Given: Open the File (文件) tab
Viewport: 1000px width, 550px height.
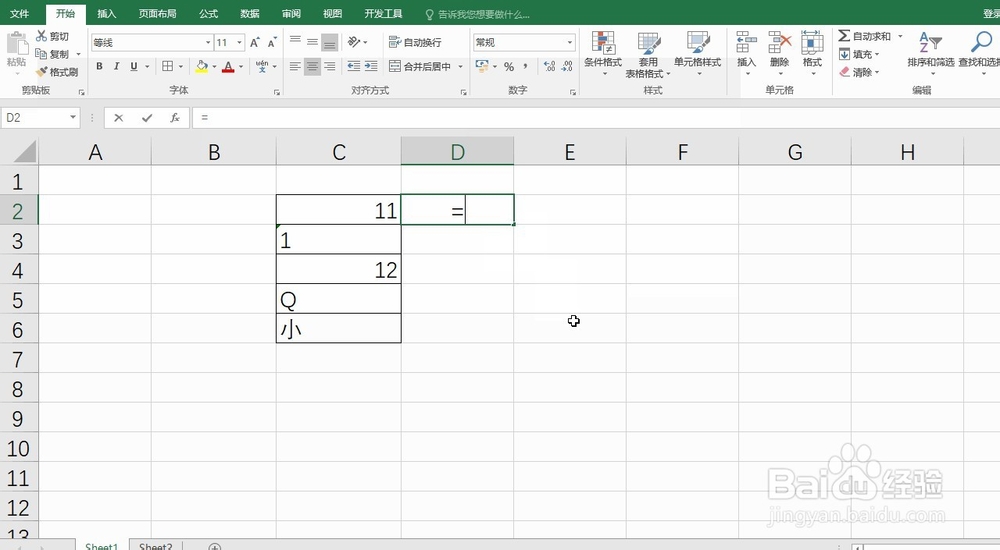Looking at the screenshot, I should pos(20,13).
